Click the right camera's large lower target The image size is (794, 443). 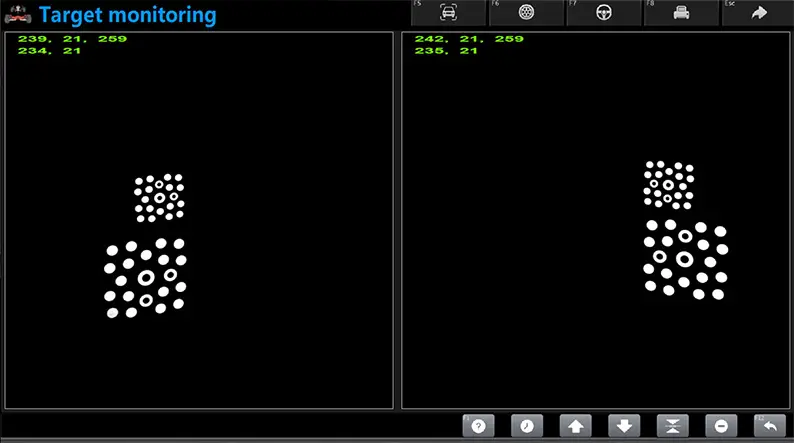tap(685, 260)
